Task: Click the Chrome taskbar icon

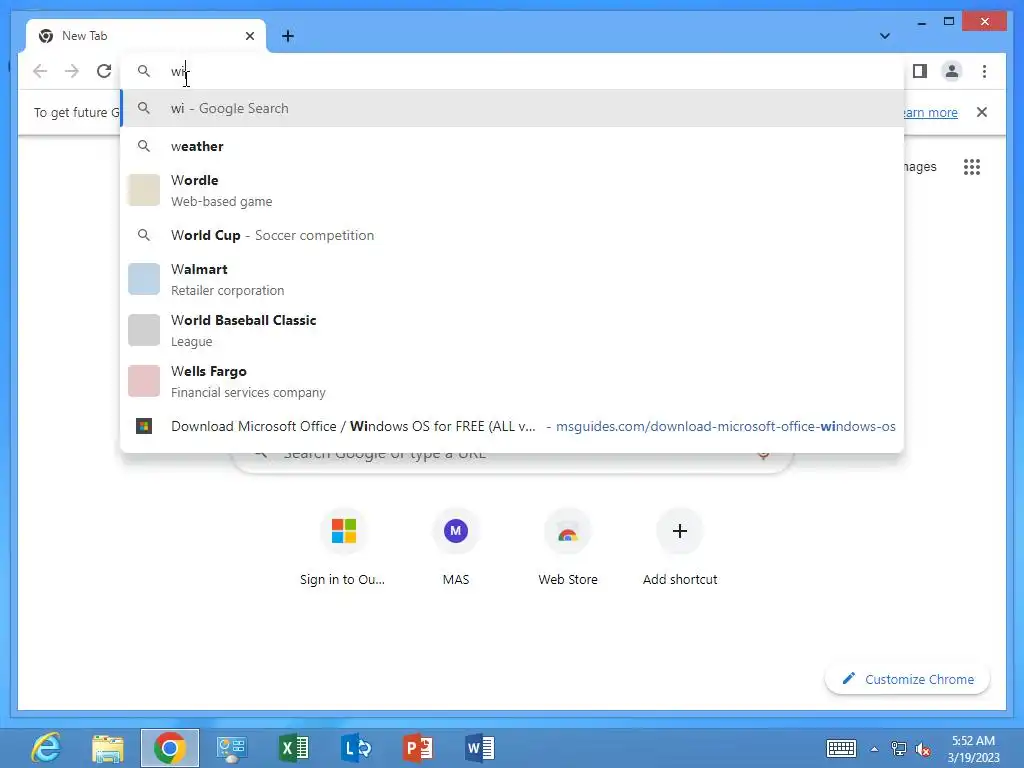Action: click(170, 748)
